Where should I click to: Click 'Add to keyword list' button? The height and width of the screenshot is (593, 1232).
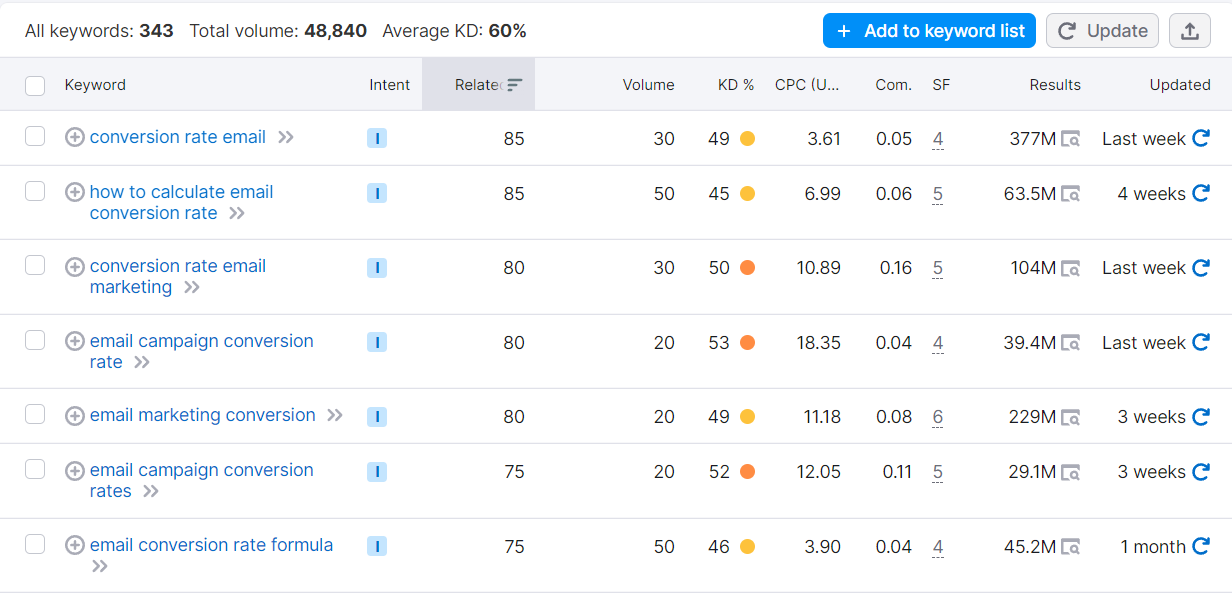click(x=929, y=31)
